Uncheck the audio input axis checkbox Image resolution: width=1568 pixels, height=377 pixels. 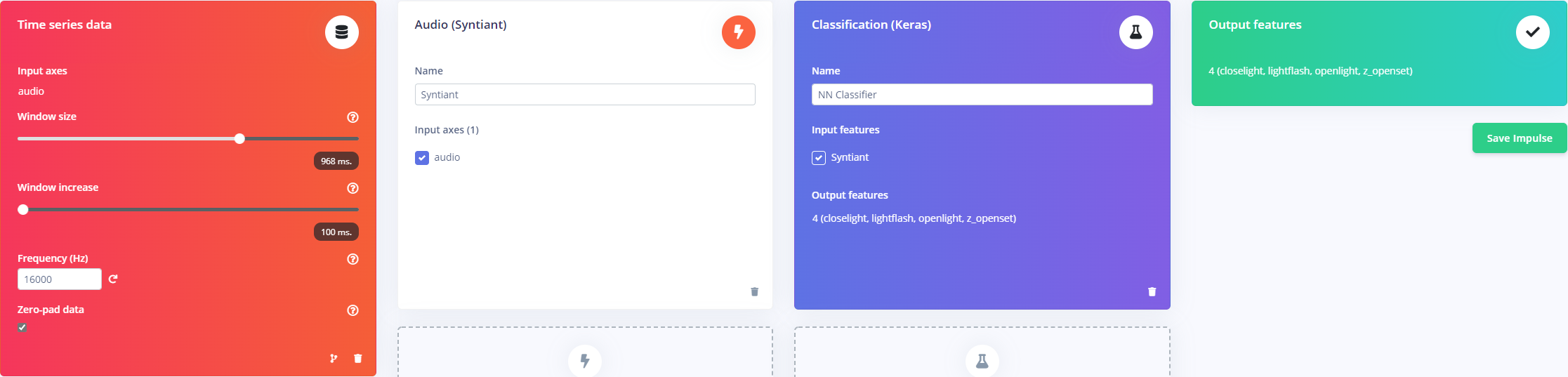click(x=422, y=157)
